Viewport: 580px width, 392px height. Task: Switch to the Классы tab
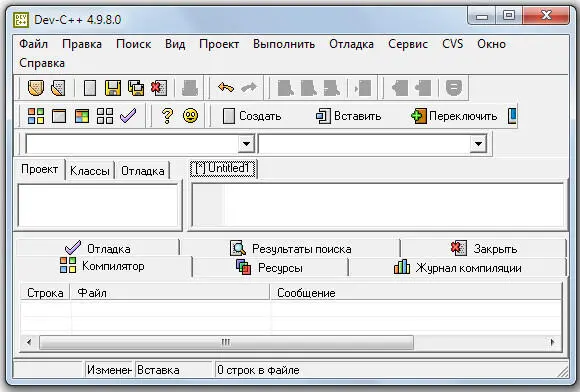90,171
